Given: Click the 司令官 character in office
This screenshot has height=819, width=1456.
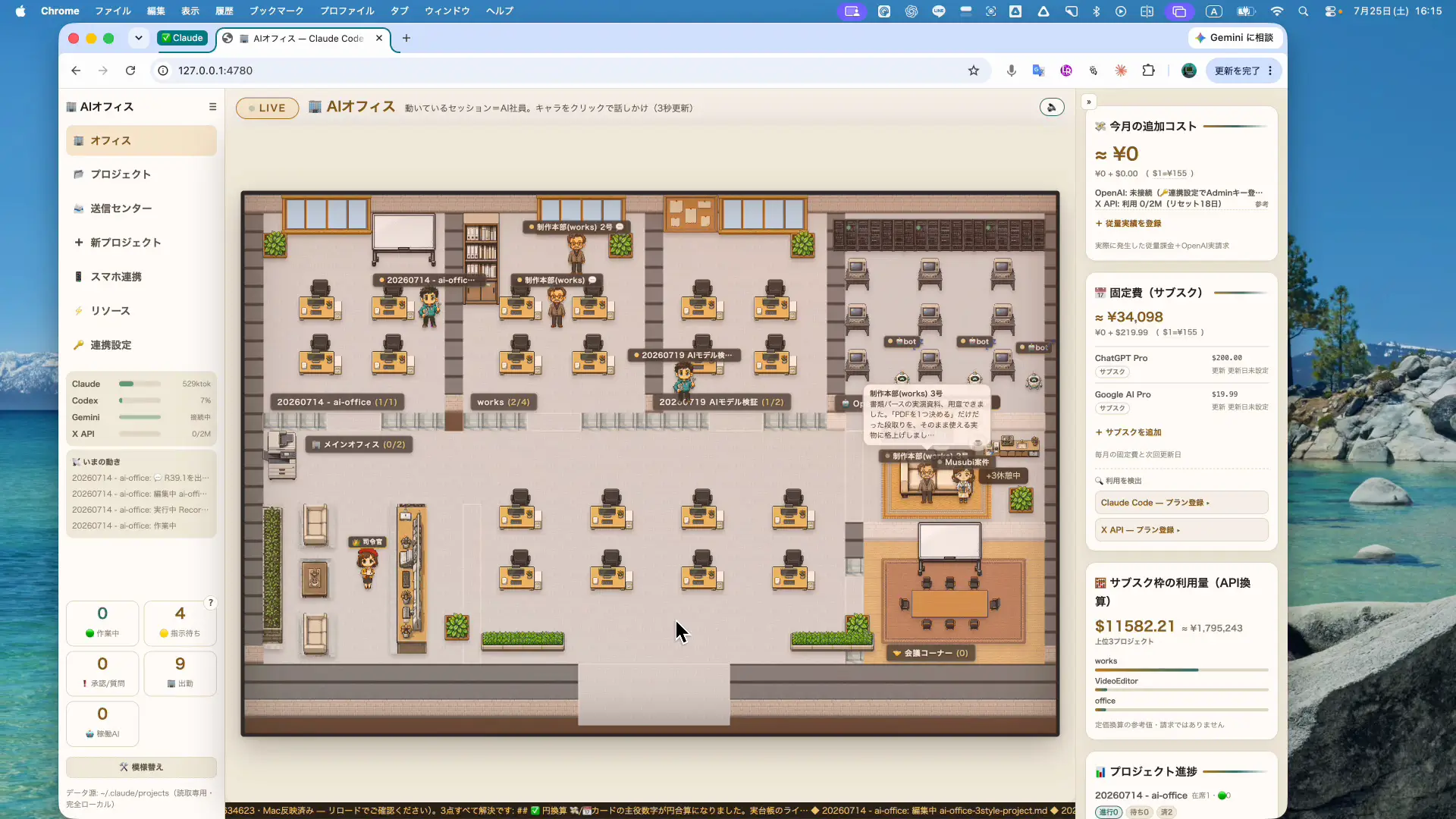Looking at the screenshot, I should pos(368,568).
